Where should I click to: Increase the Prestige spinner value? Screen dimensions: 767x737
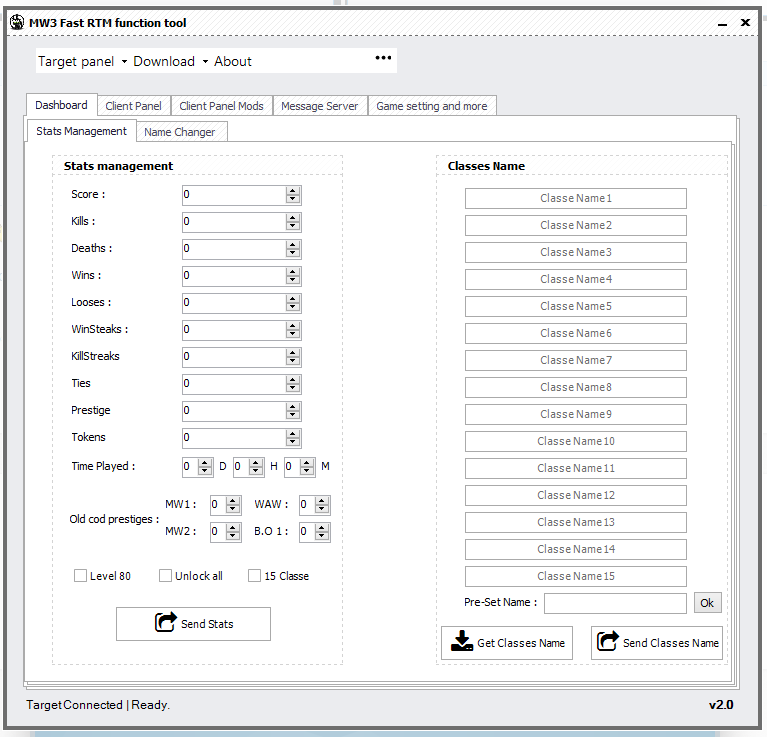click(293, 406)
